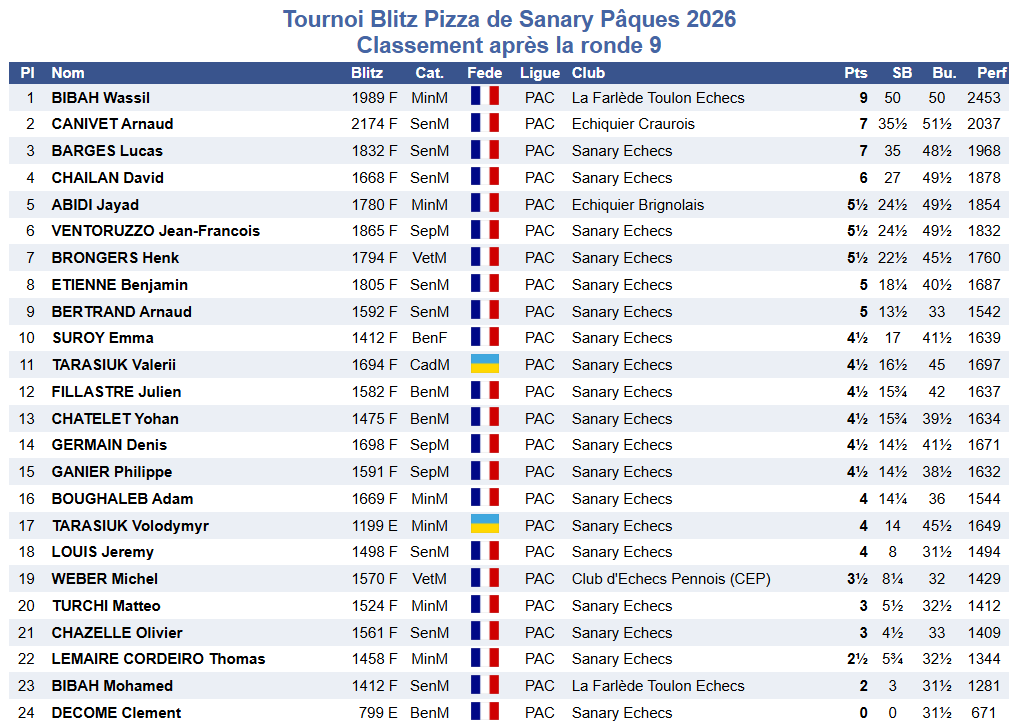Click the Perf column header

click(x=991, y=73)
